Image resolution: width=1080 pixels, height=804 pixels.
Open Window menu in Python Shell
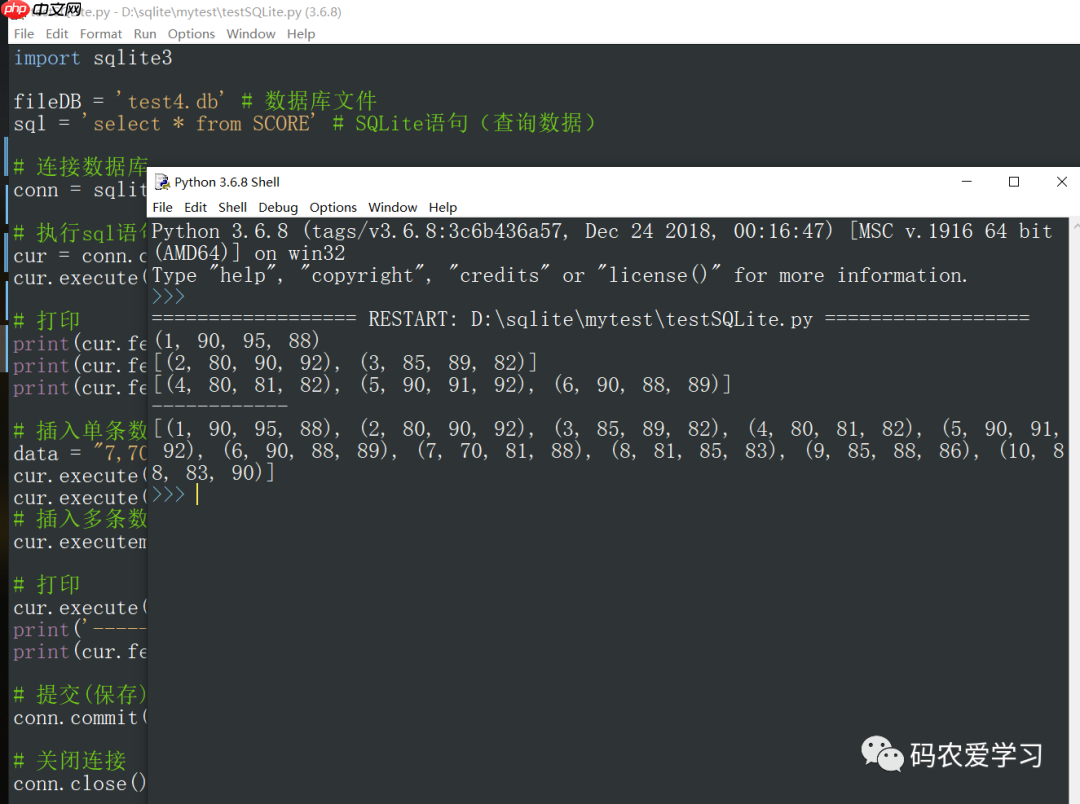(x=393, y=207)
